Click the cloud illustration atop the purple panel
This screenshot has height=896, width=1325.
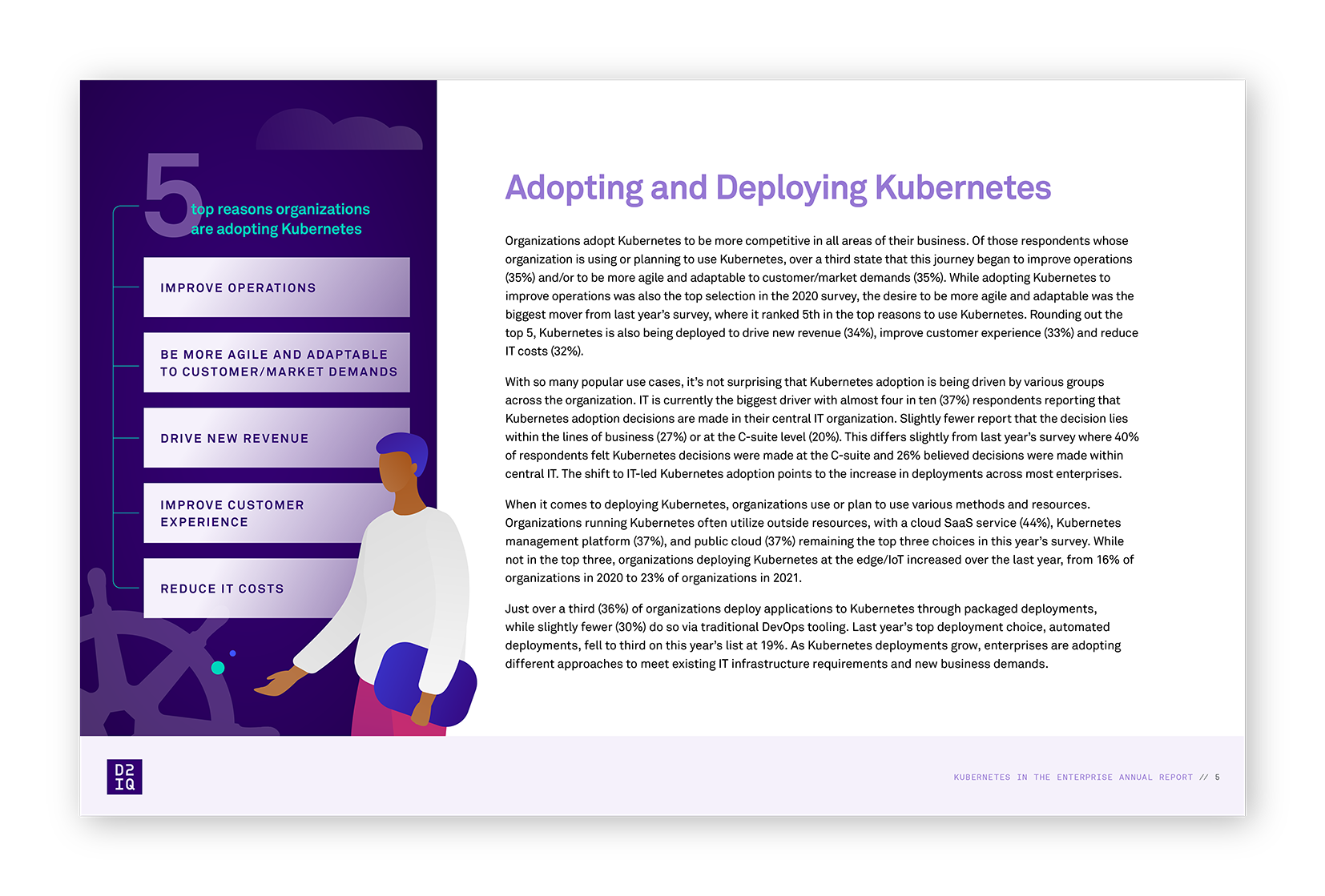(339, 130)
